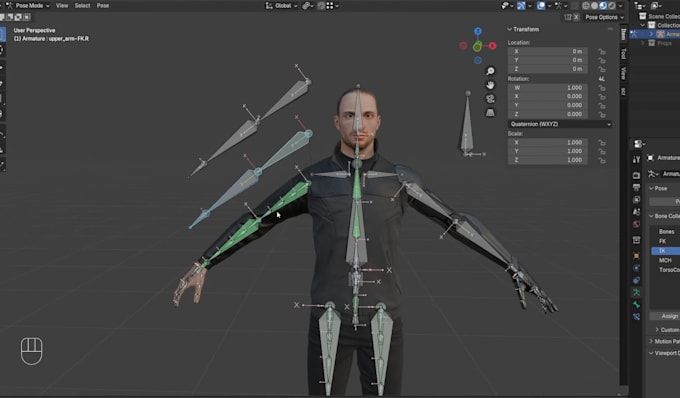Open the Render properties tab icon
Screen dimensions: 680x398
coord(636,175)
